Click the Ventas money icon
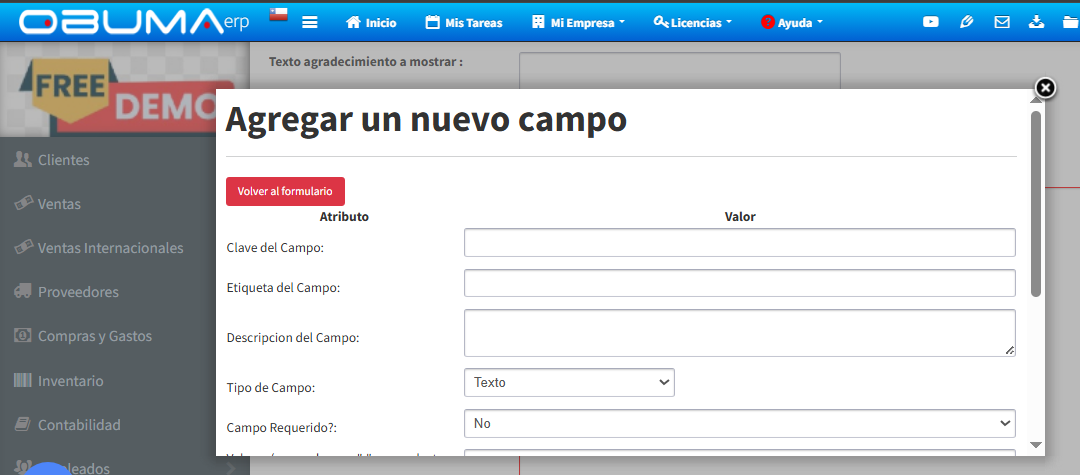1080x475 pixels. pos(23,204)
